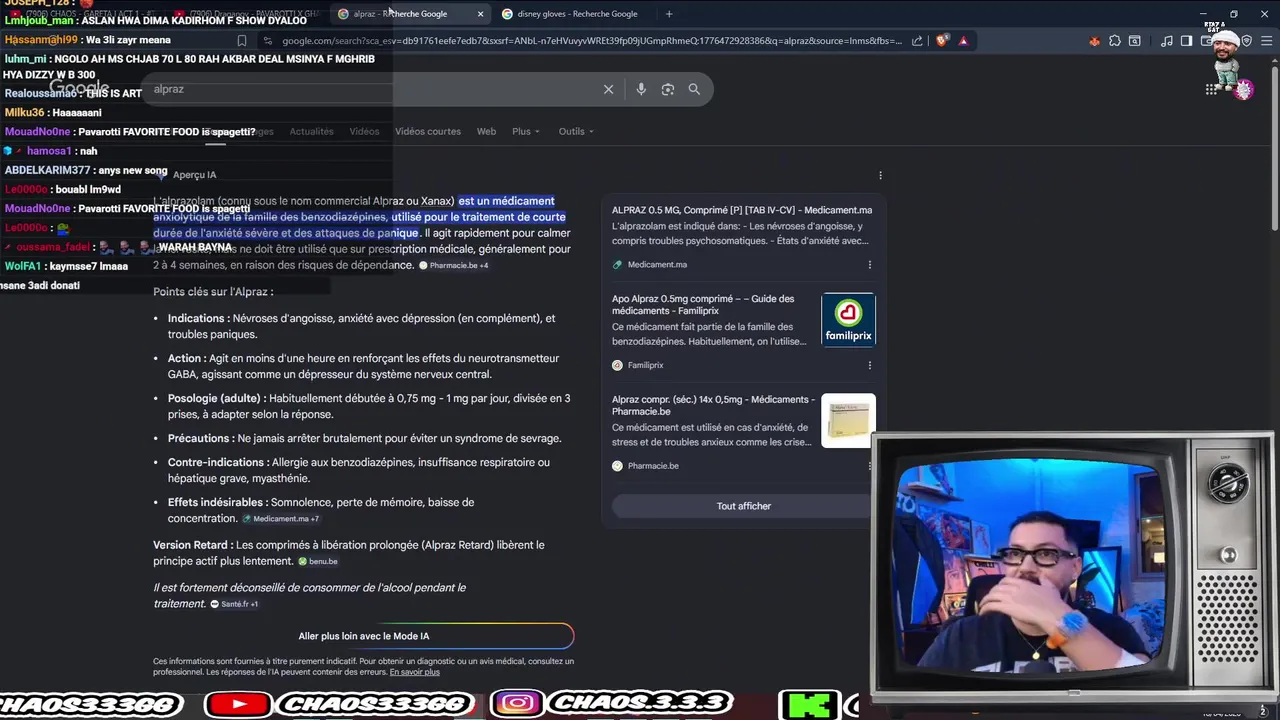
Task: Click Tout afficher button
Action: coord(743,506)
